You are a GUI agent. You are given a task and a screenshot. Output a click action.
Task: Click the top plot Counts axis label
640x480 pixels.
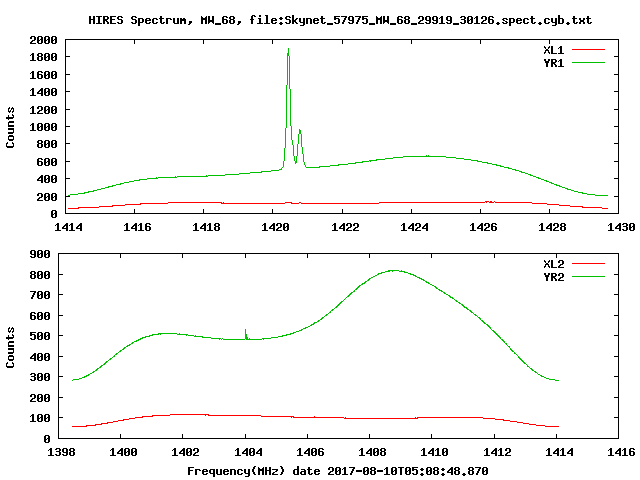click(10, 127)
